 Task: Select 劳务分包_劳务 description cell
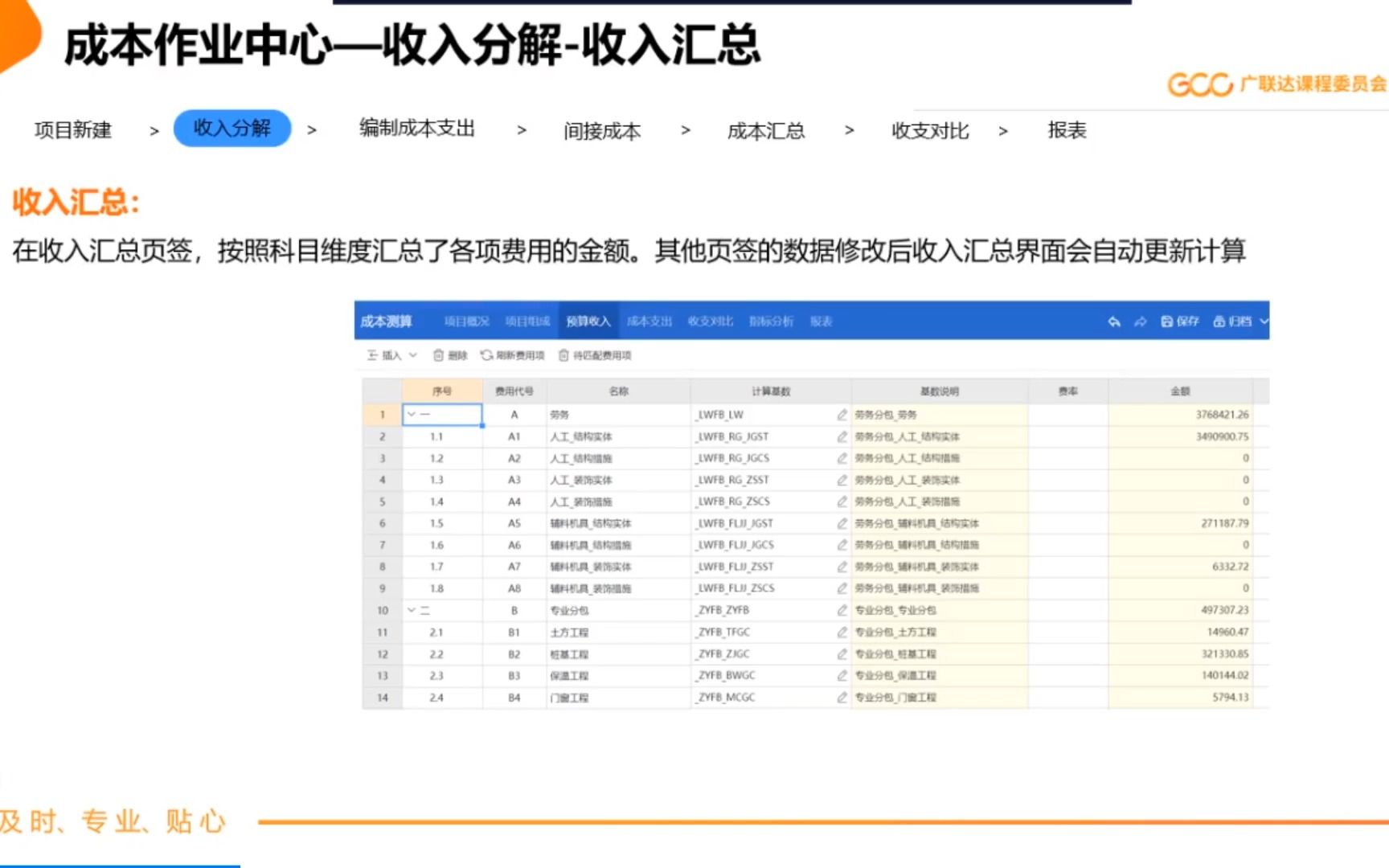(940, 415)
